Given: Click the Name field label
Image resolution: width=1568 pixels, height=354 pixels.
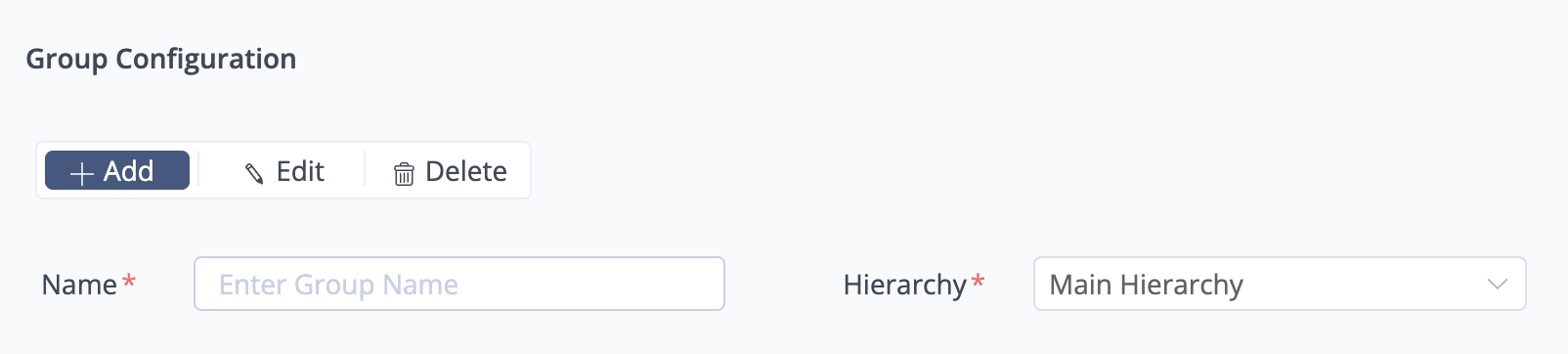Looking at the screenshot, I should (x=79, y=285).
